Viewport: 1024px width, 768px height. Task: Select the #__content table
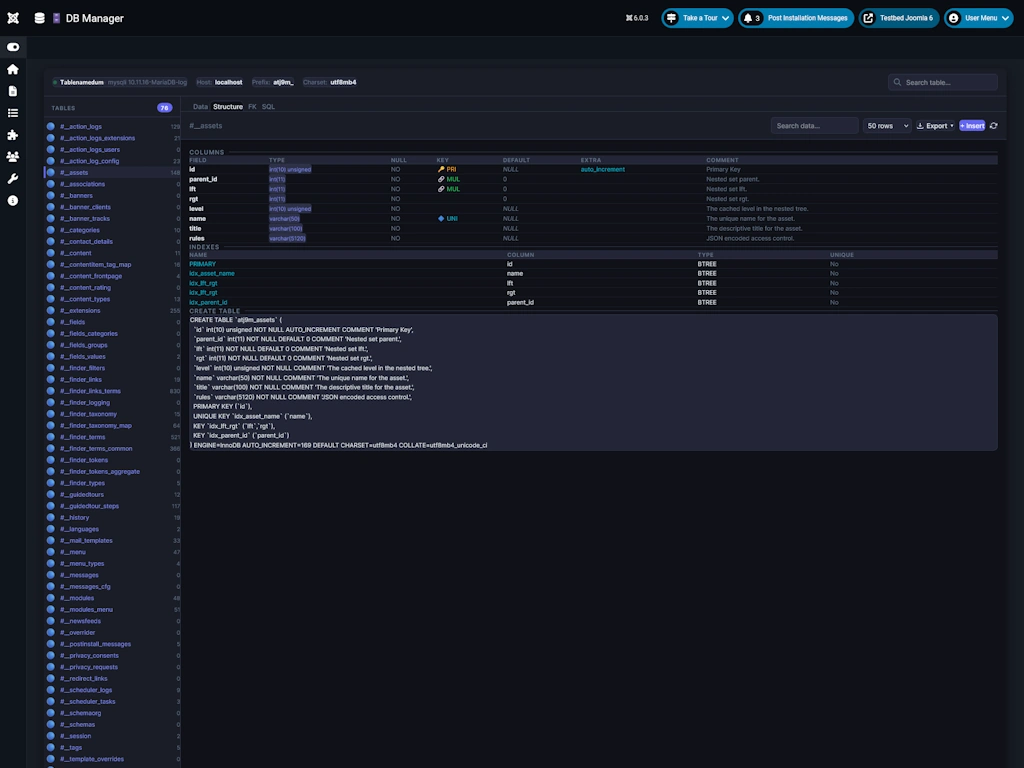tap(112, 253)
